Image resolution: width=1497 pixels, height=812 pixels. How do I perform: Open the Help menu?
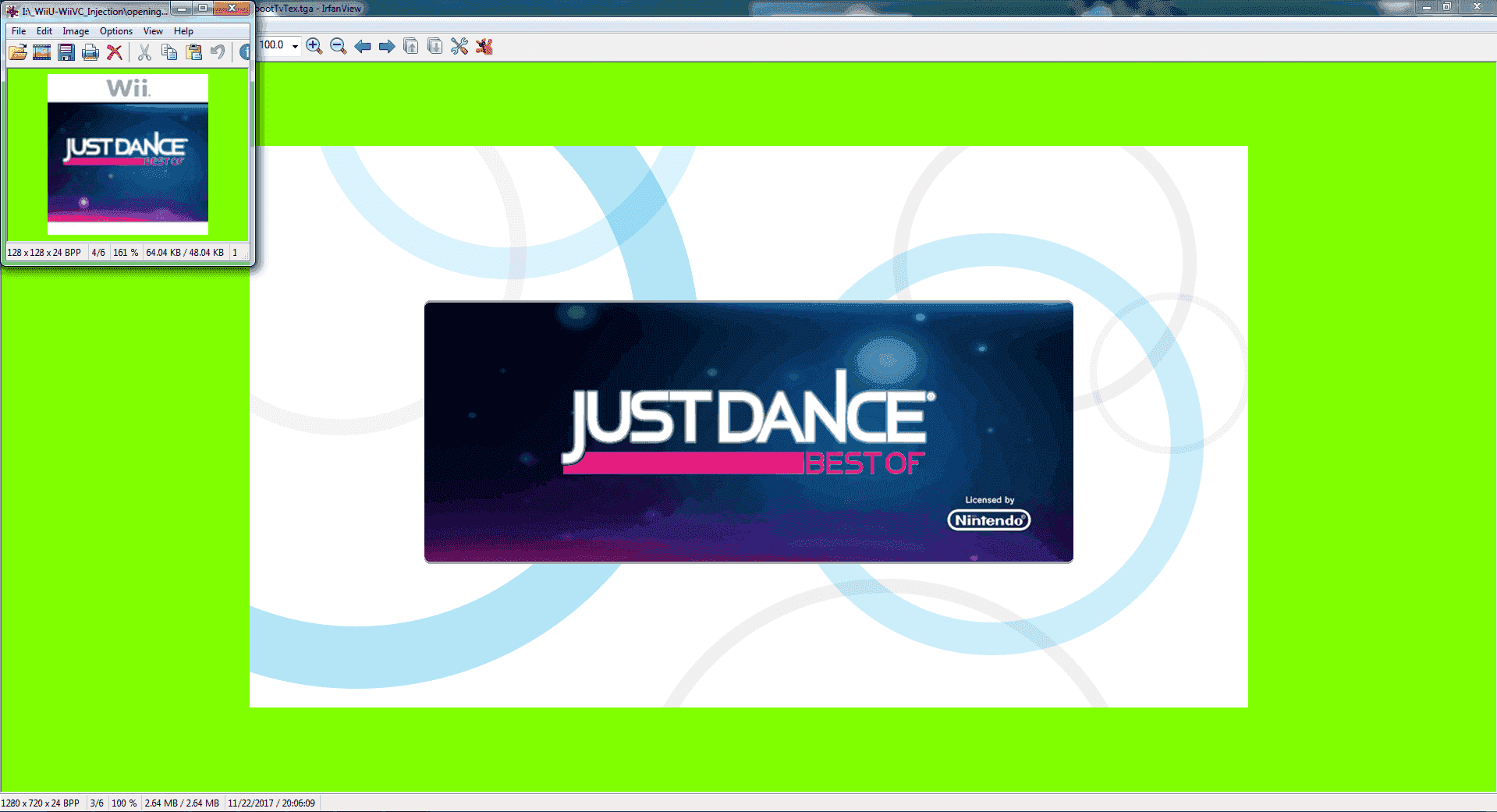(x=183, y=31)
